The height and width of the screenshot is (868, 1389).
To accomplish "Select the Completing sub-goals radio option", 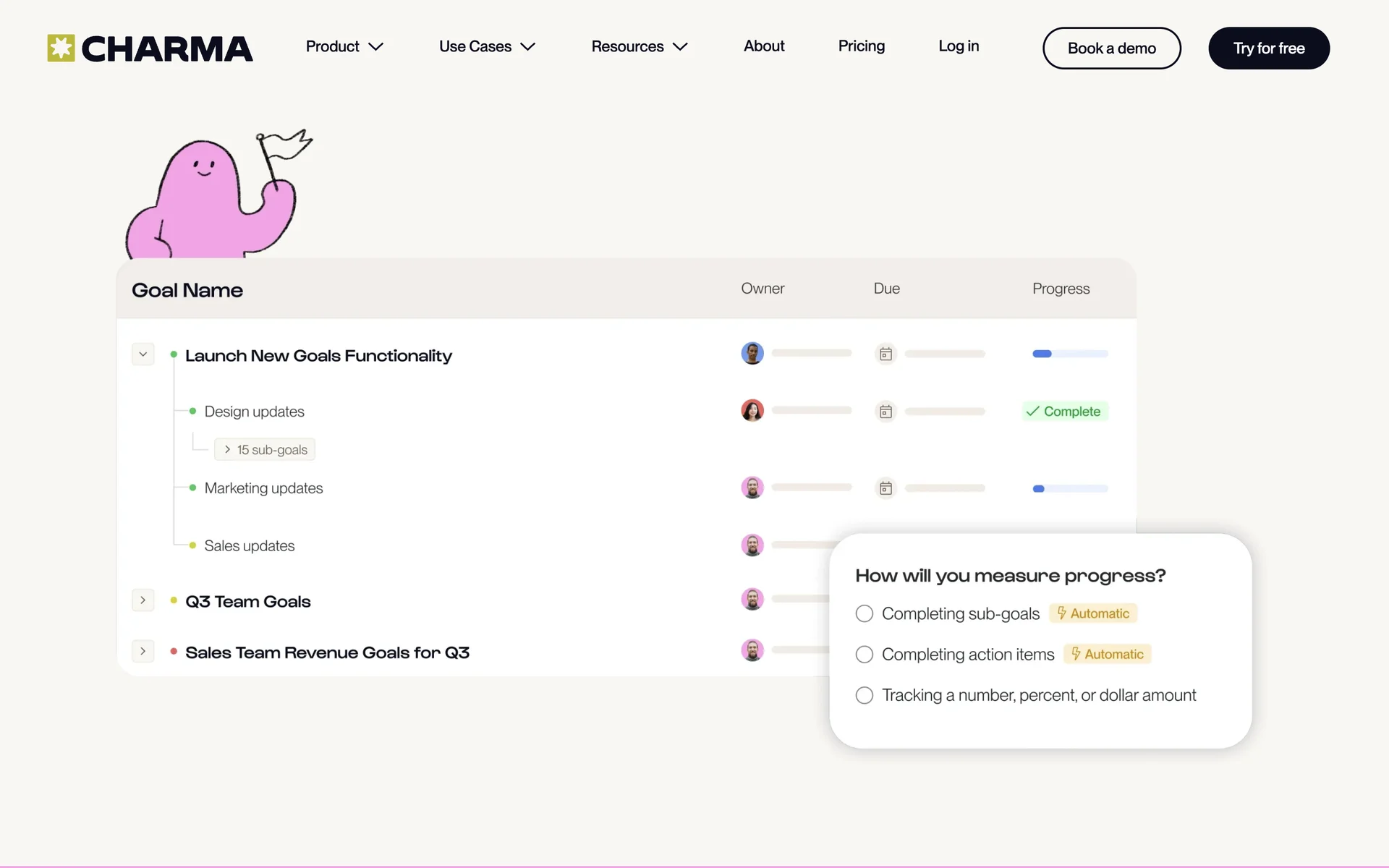I will click(x=865, y=614).
